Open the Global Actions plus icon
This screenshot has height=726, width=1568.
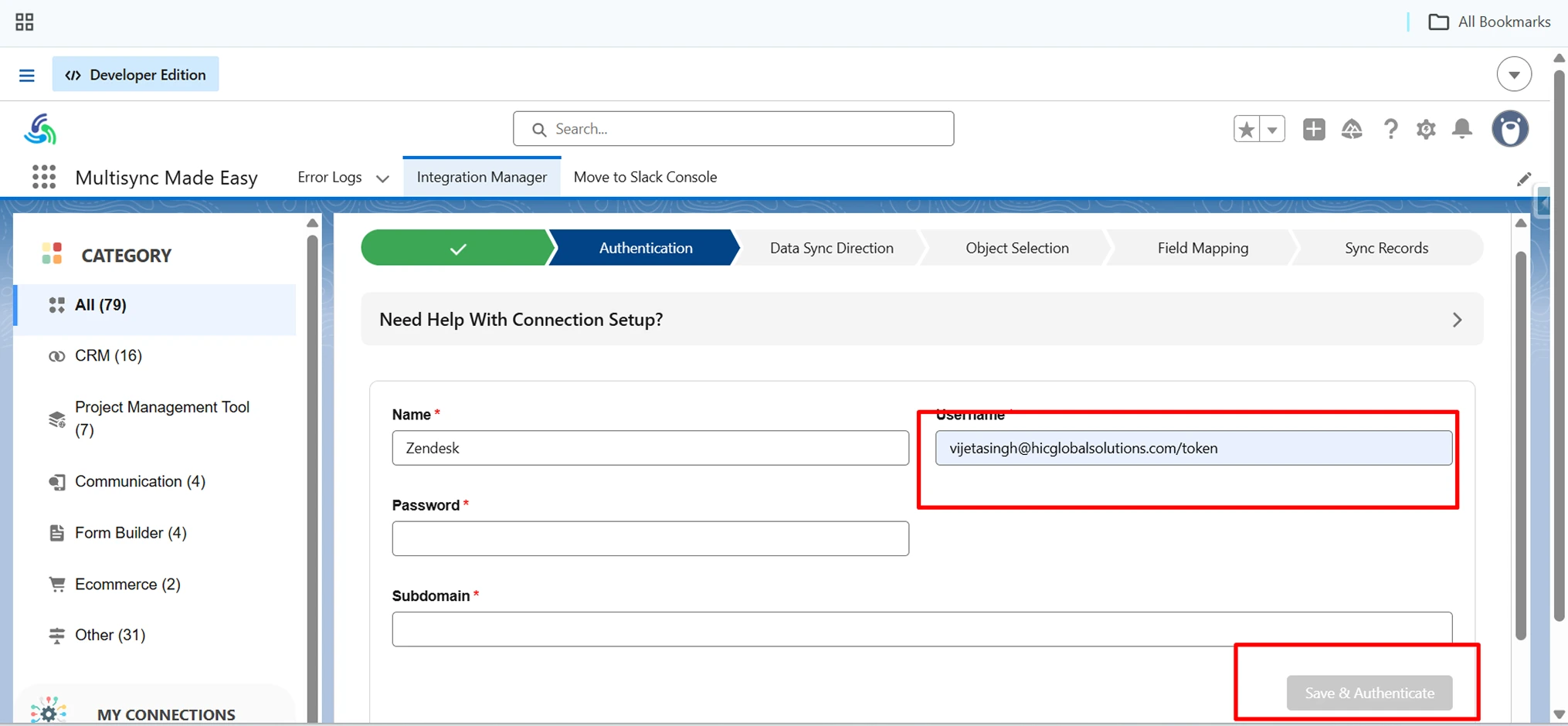pyautogui.click(x=1313, y=129)
